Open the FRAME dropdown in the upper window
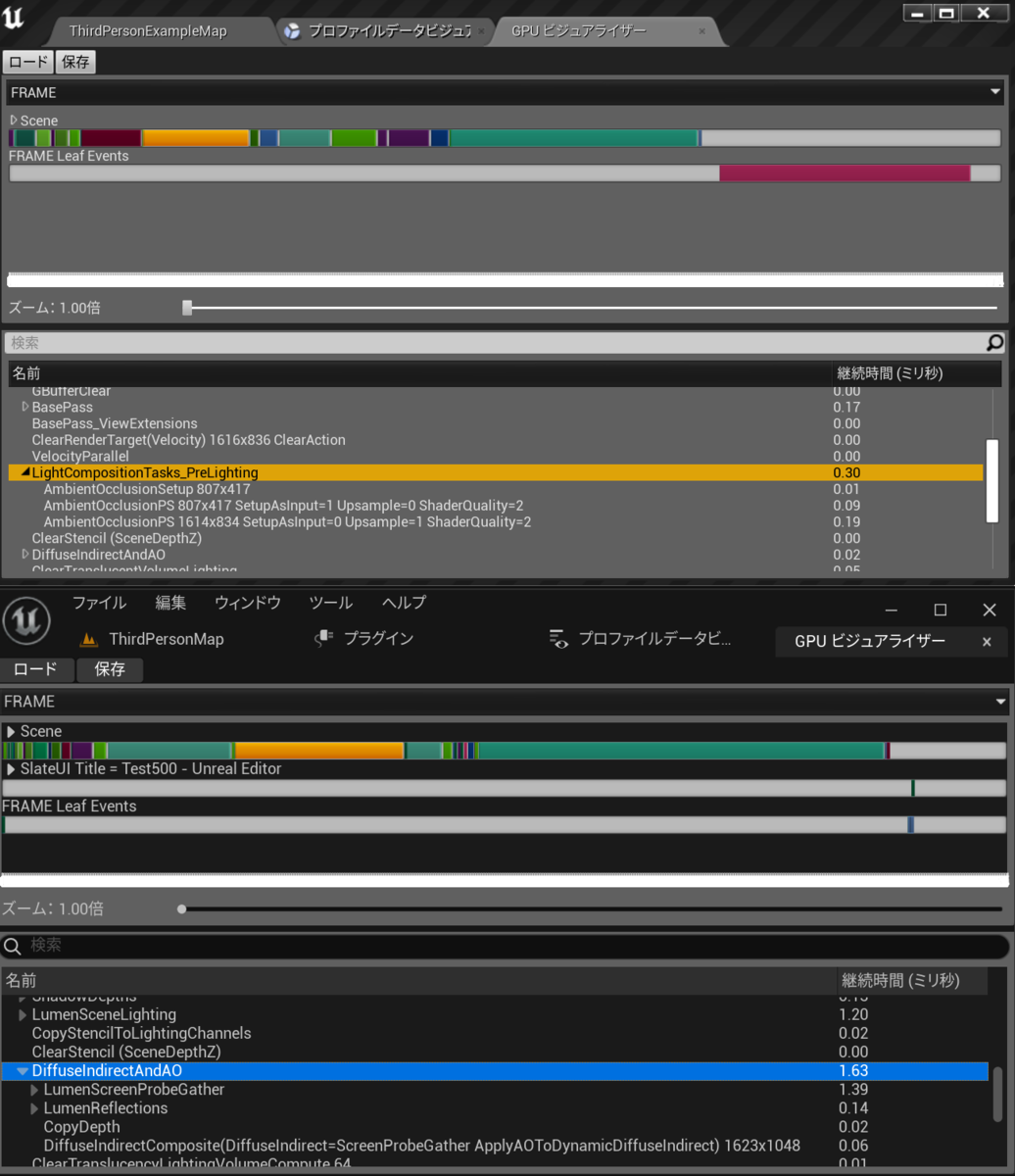The height and width of the screenshot is (1176, 1015). tap(507, 92)
